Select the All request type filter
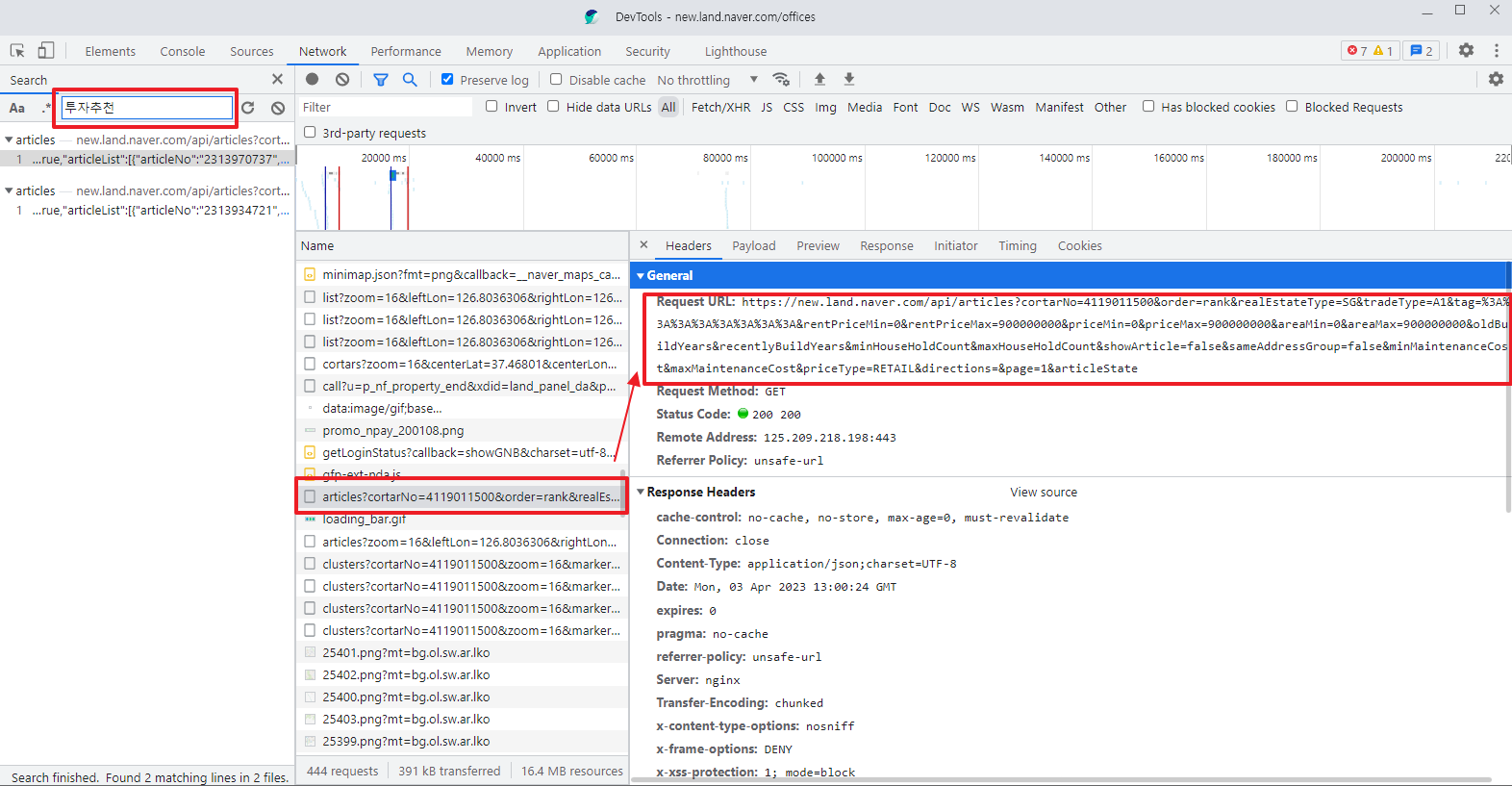The height and width of the screenshot is (786, 1512). [x=668, y=107]
